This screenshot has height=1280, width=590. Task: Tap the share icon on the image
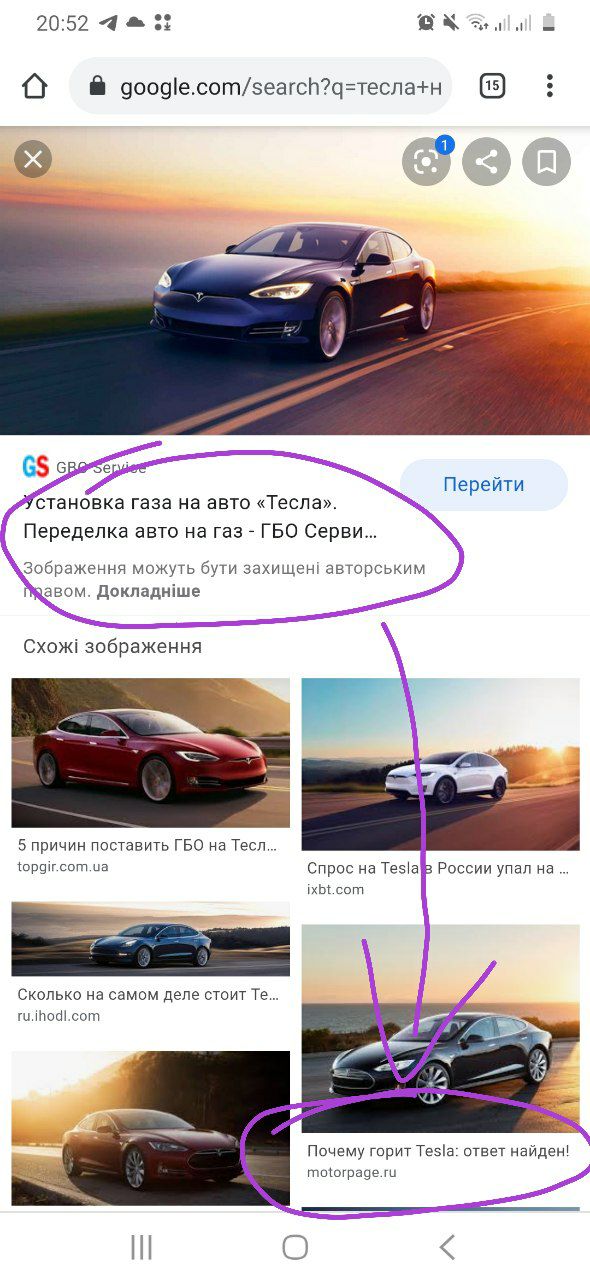(486, 162)
